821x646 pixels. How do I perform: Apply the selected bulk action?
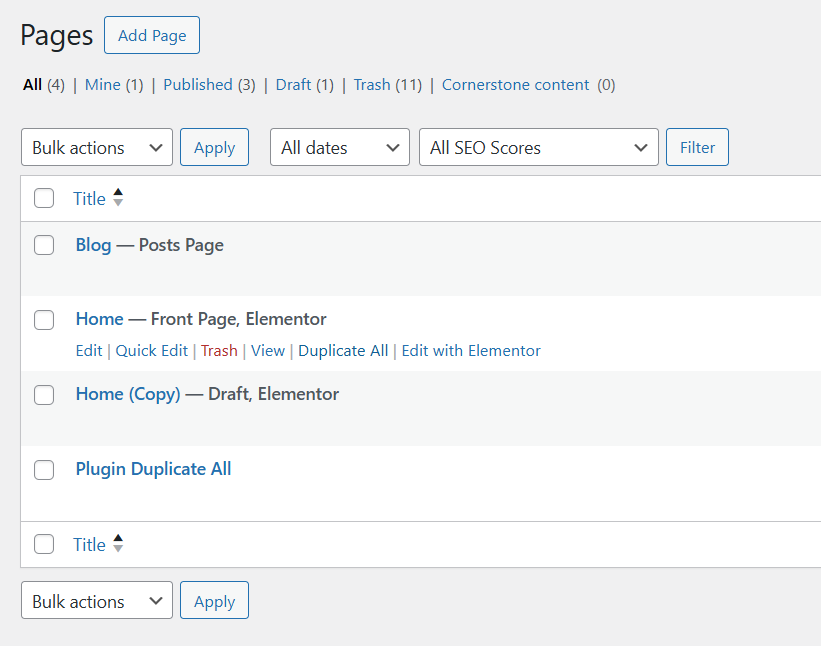click(x=214, y=147)
